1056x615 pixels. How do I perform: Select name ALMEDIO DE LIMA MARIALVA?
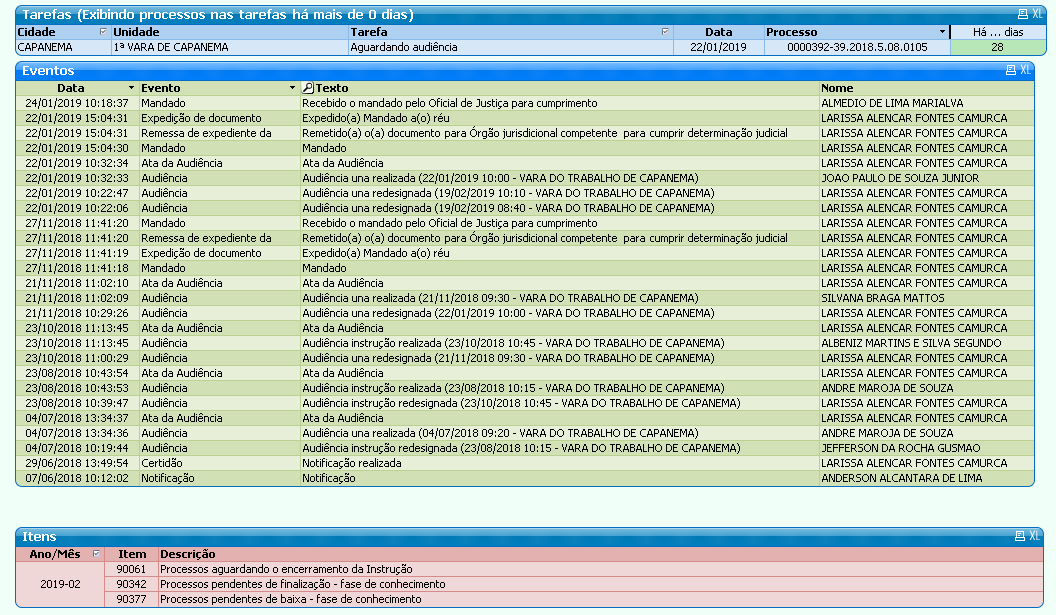pos(892,103)
